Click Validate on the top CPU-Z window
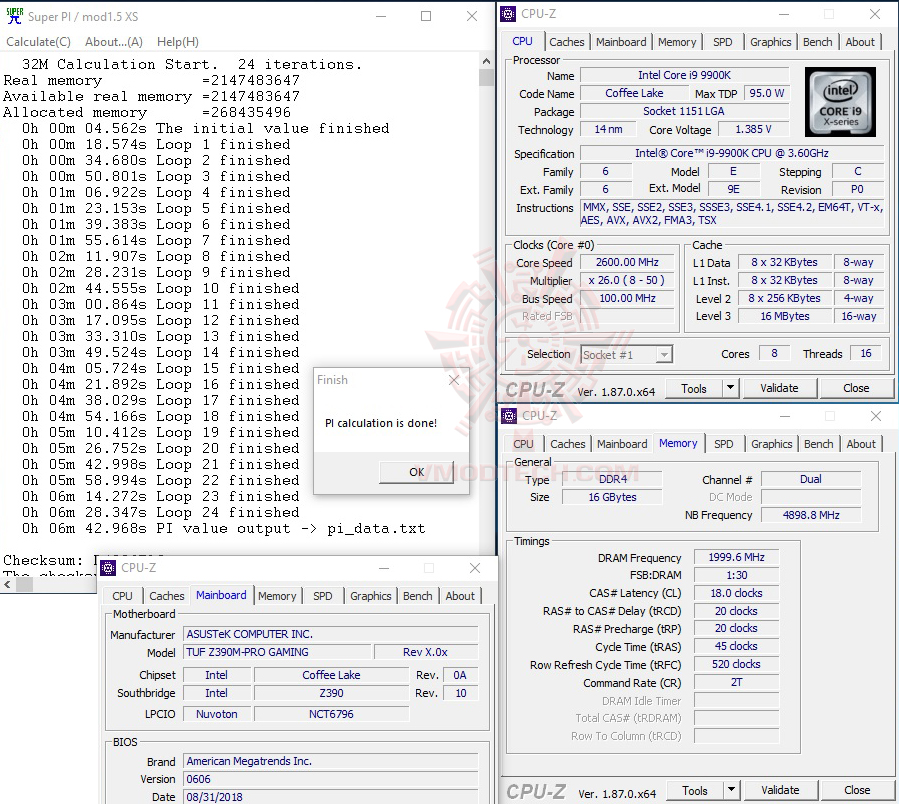 point(782,388)
